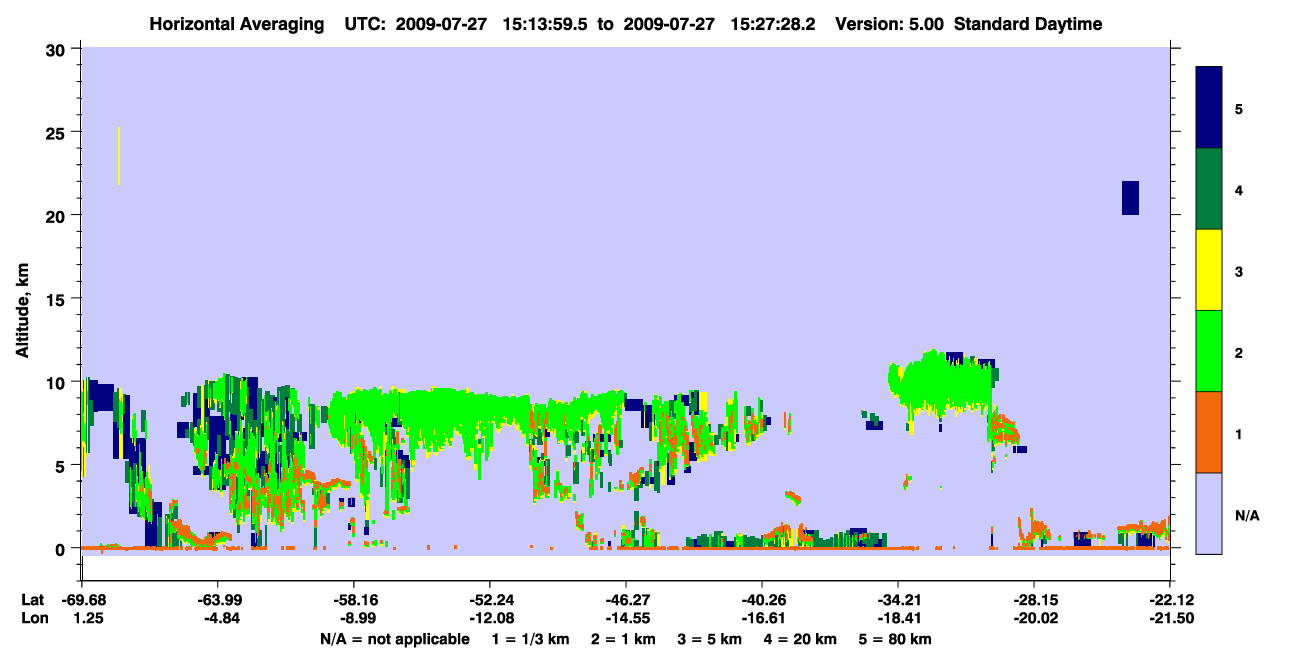This screenshot has width=1300, height=667.
Task: Click the 30 tick label on altitude axis
Action: pyautogui.click(x=58, y=49)
